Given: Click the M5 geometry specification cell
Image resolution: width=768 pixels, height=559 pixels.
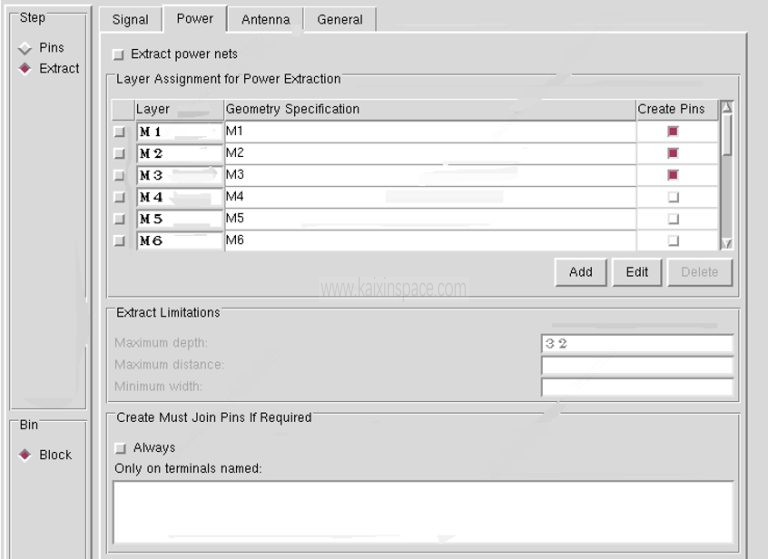Looking at the screenshot, I should 430,218.
